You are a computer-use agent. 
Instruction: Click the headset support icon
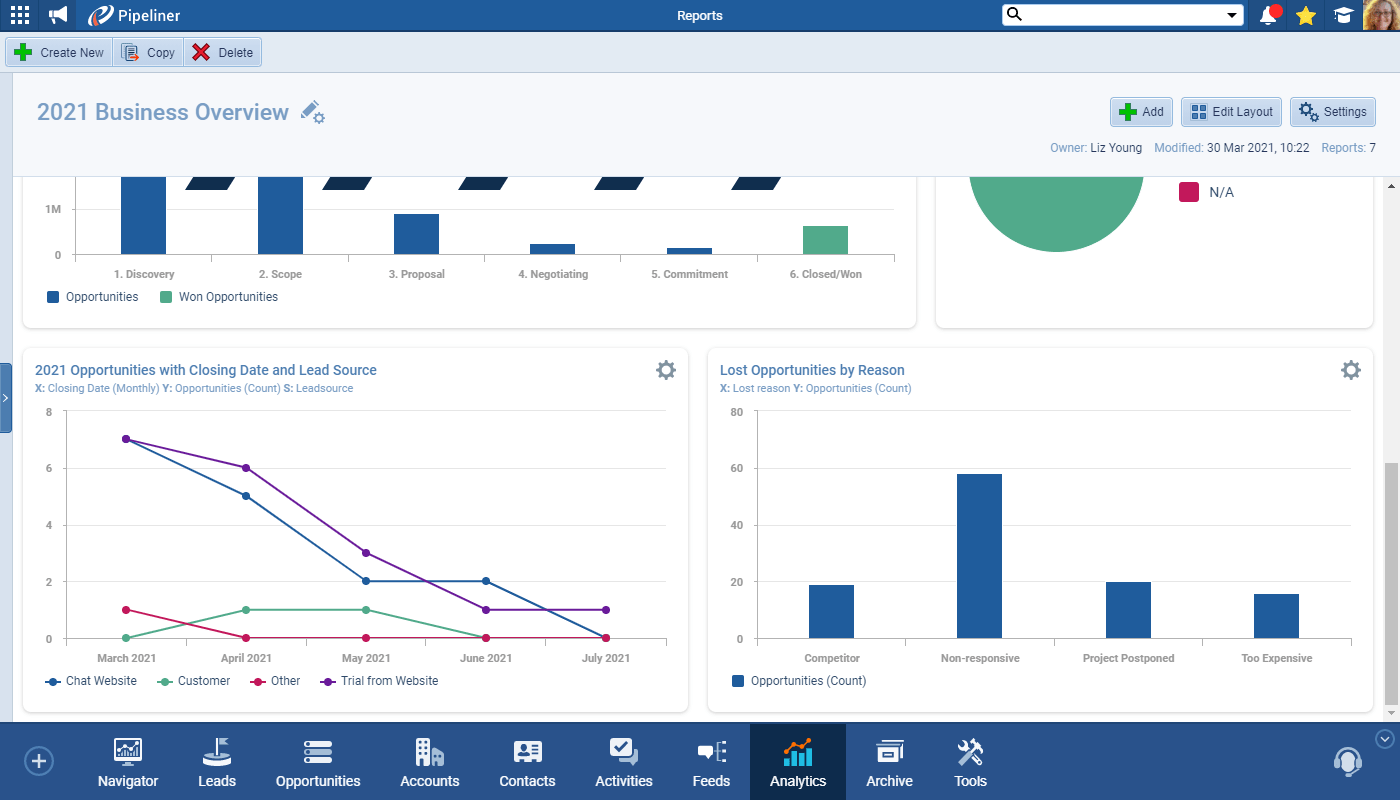click(1348, 762)
